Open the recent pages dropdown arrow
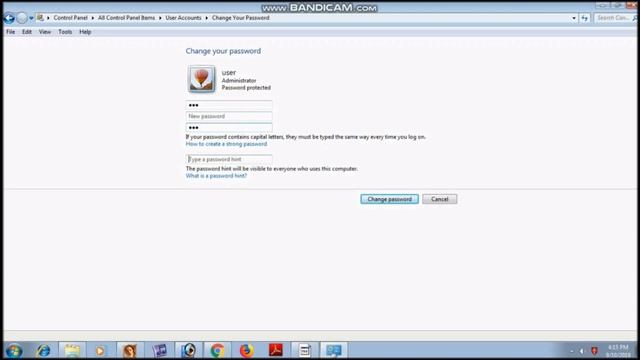The width and height of the screenshot is (640, 360). [31, 18]
